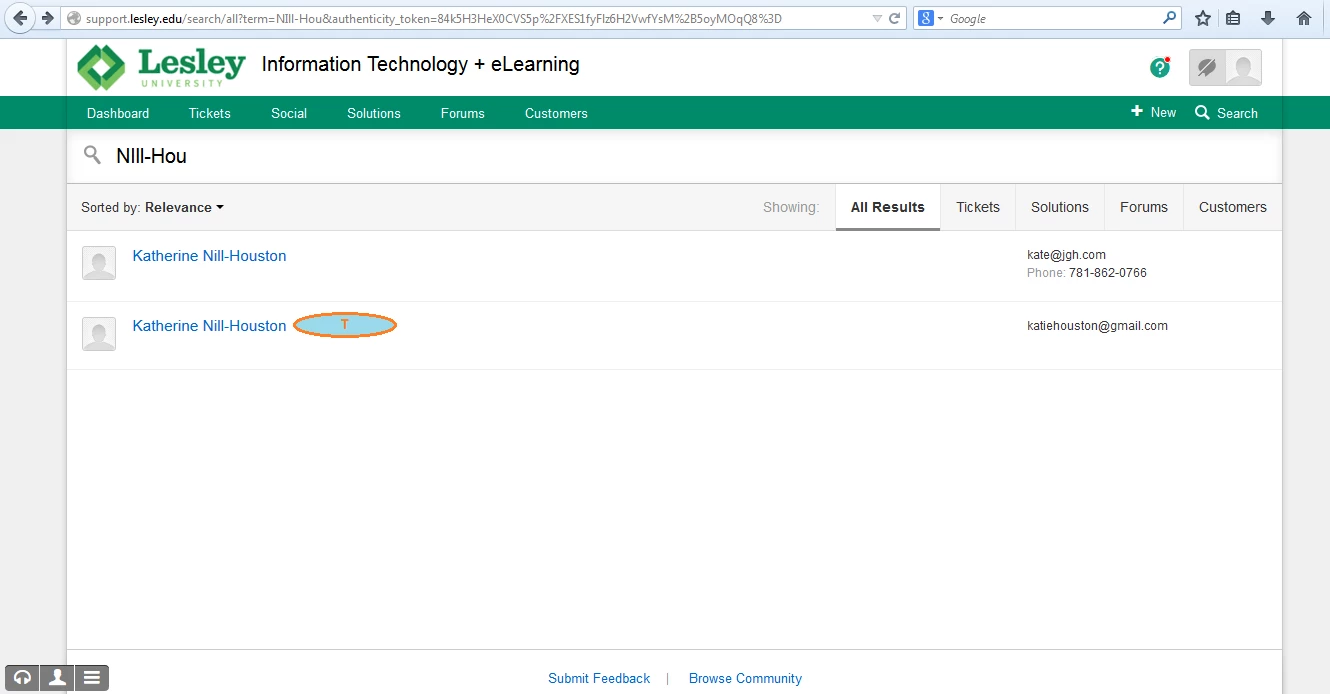
Task: Click the kate@jgh.com email text
Action: [1066, 255]
